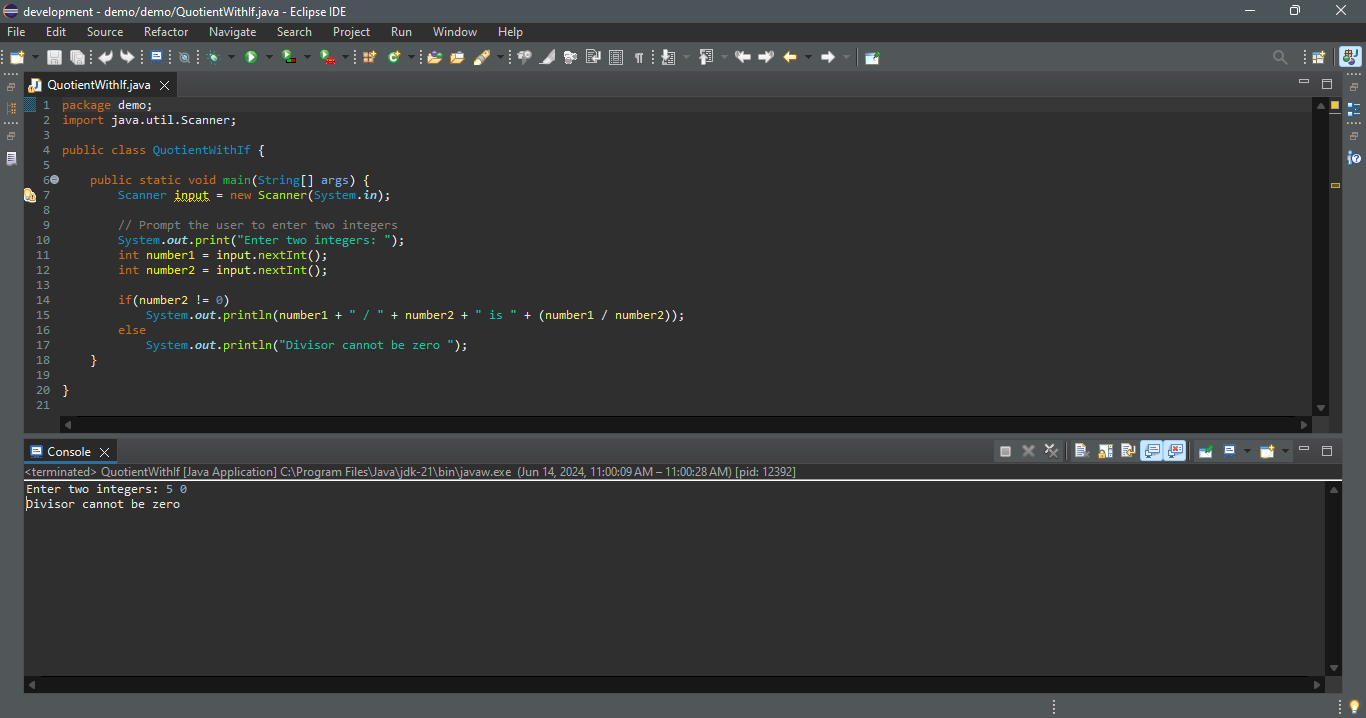The image size is (1366, 718).
Task: Click the Clear Console icon
Action: (x=1081, y=451)
